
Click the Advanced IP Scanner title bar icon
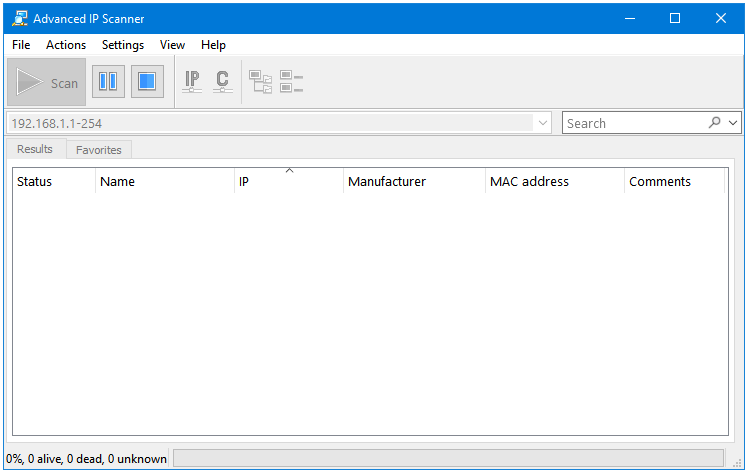click(20, 19)
